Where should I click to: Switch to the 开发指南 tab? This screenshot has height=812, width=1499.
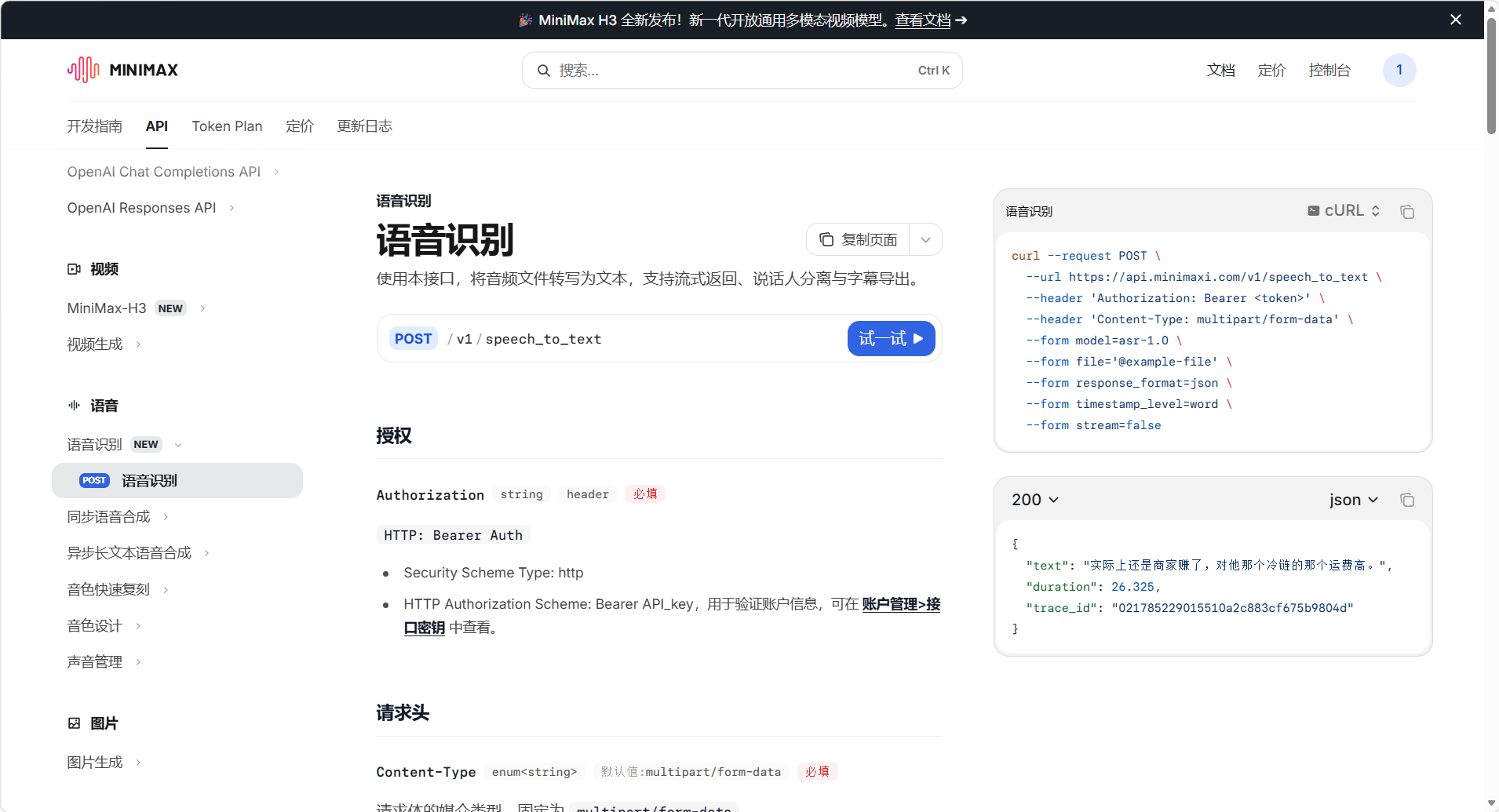[95, 126]
